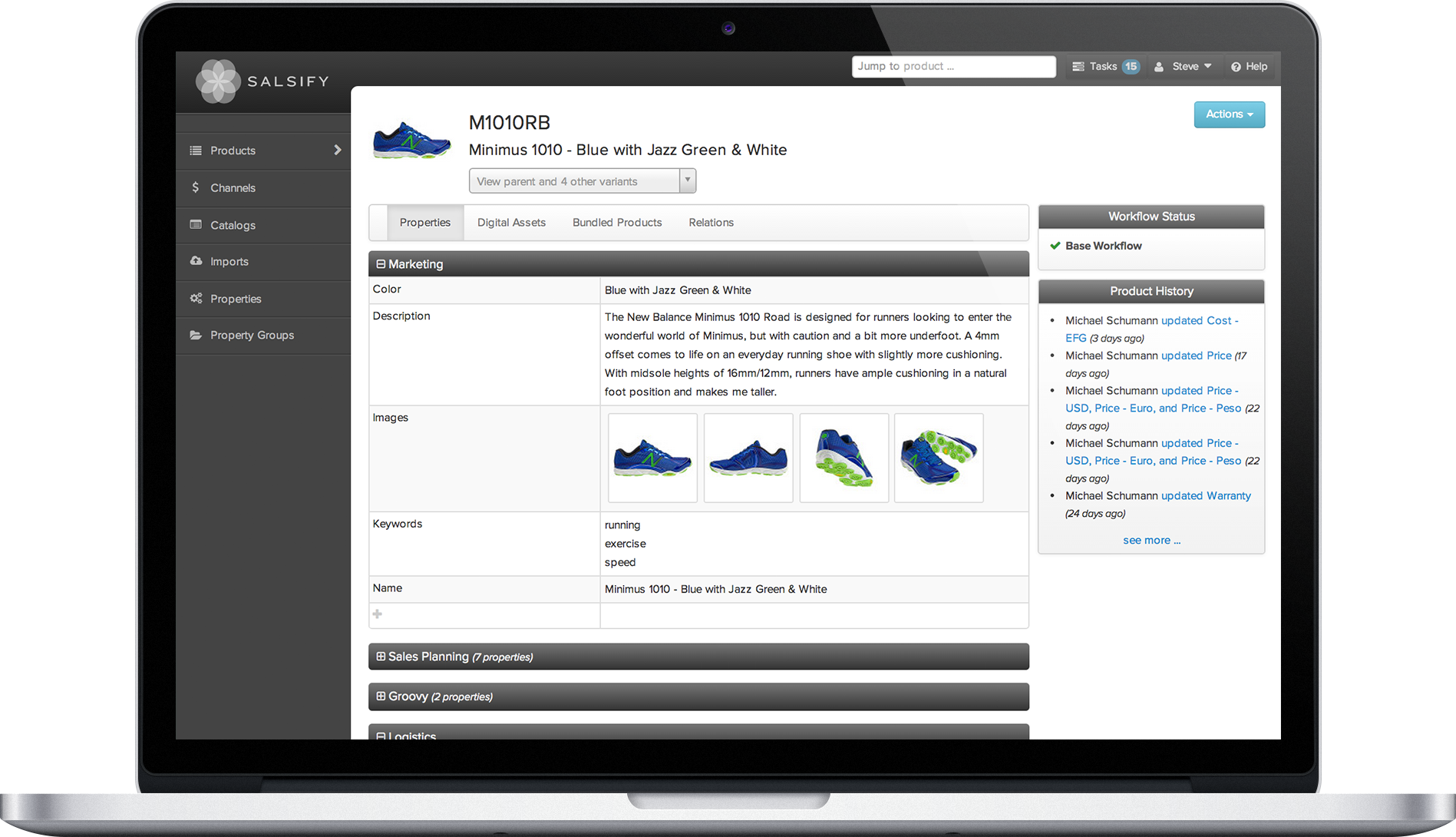Switch to the Digital Assets tab
Image resolution: width=1456 pixels, height=837 pixels.
click(511, 223)
